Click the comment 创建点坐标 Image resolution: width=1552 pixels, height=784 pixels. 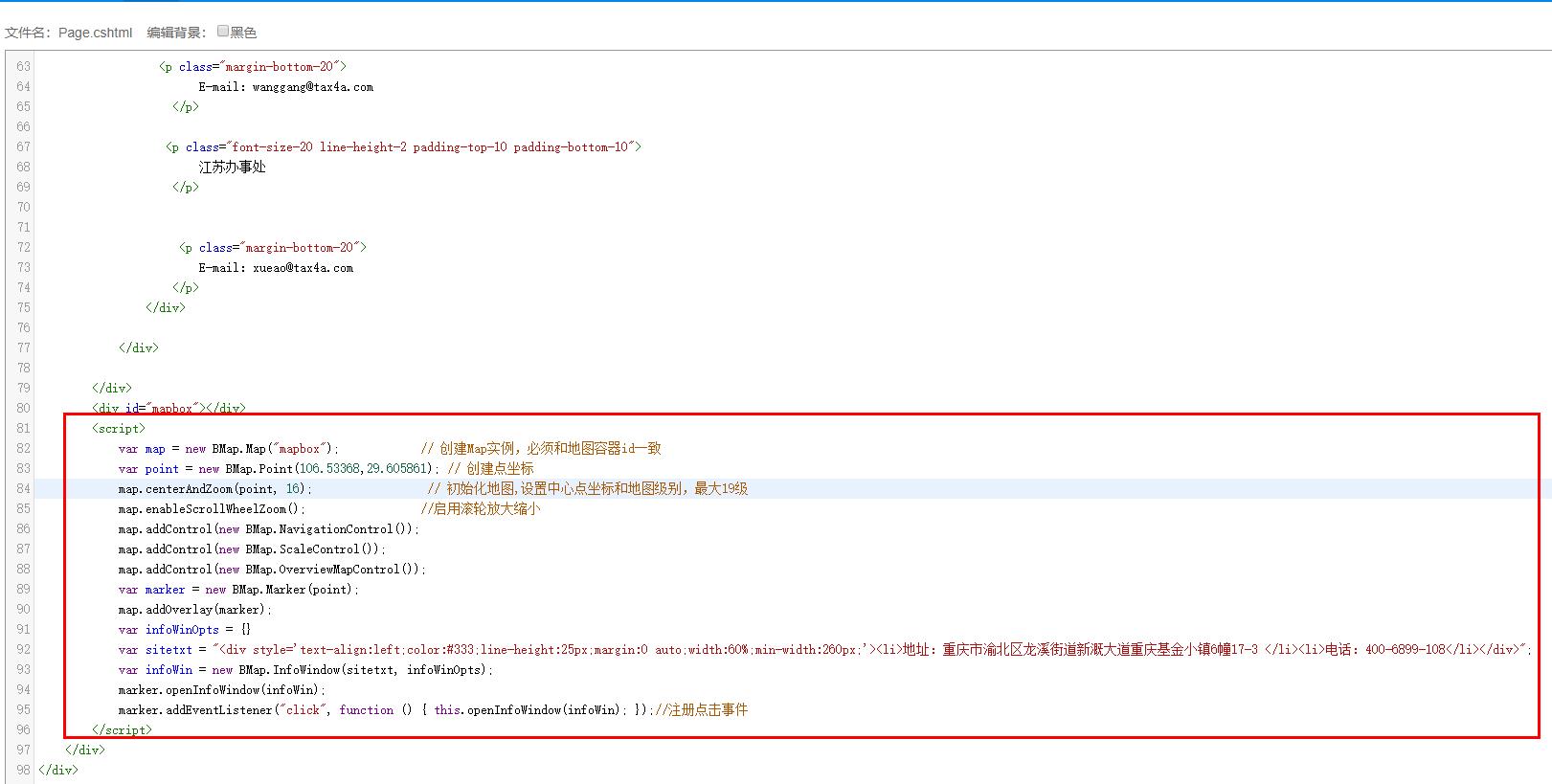[x=491, y=468]
